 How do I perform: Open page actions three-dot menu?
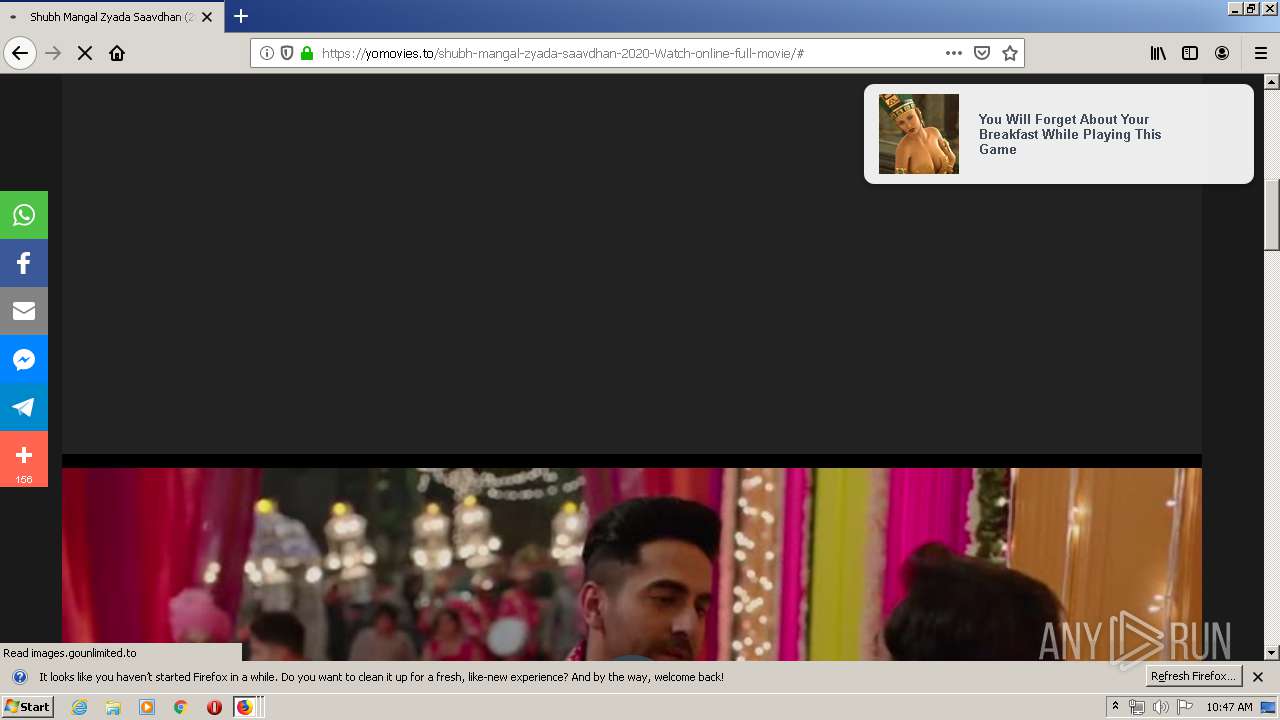[x=954, y=53]
